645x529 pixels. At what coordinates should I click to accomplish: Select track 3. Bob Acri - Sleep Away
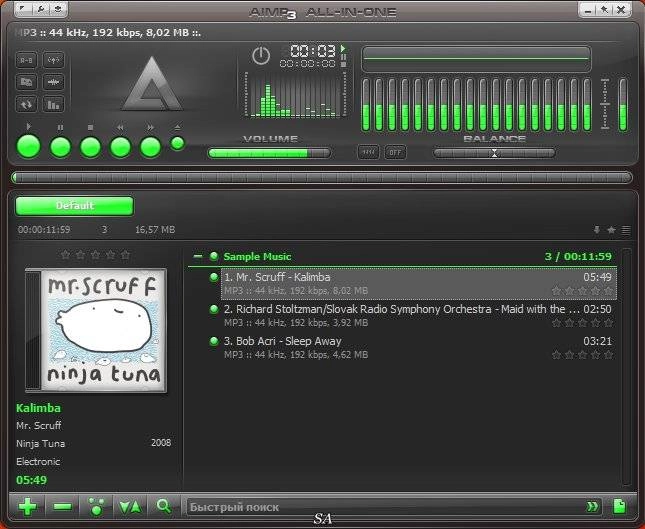click(418, 348)
